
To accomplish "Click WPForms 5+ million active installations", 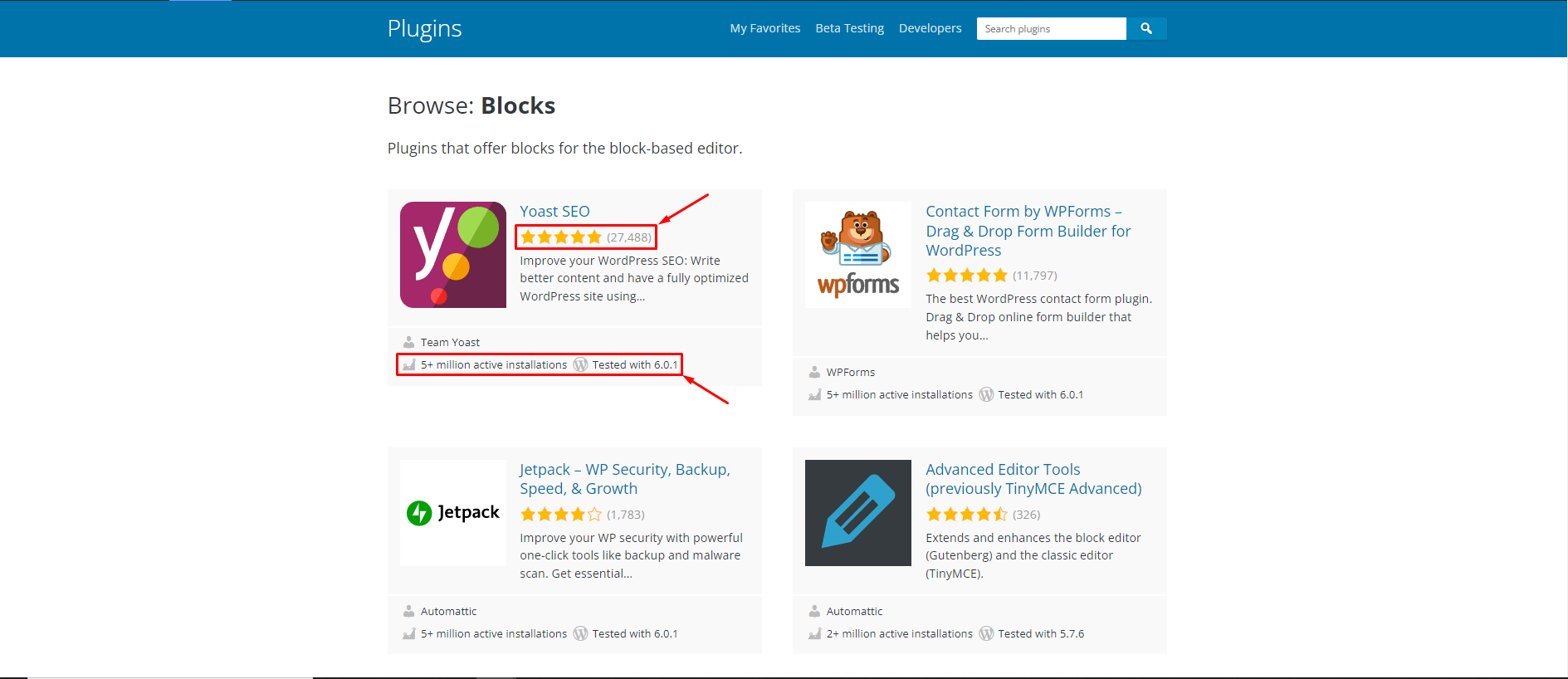I will 900,394.
